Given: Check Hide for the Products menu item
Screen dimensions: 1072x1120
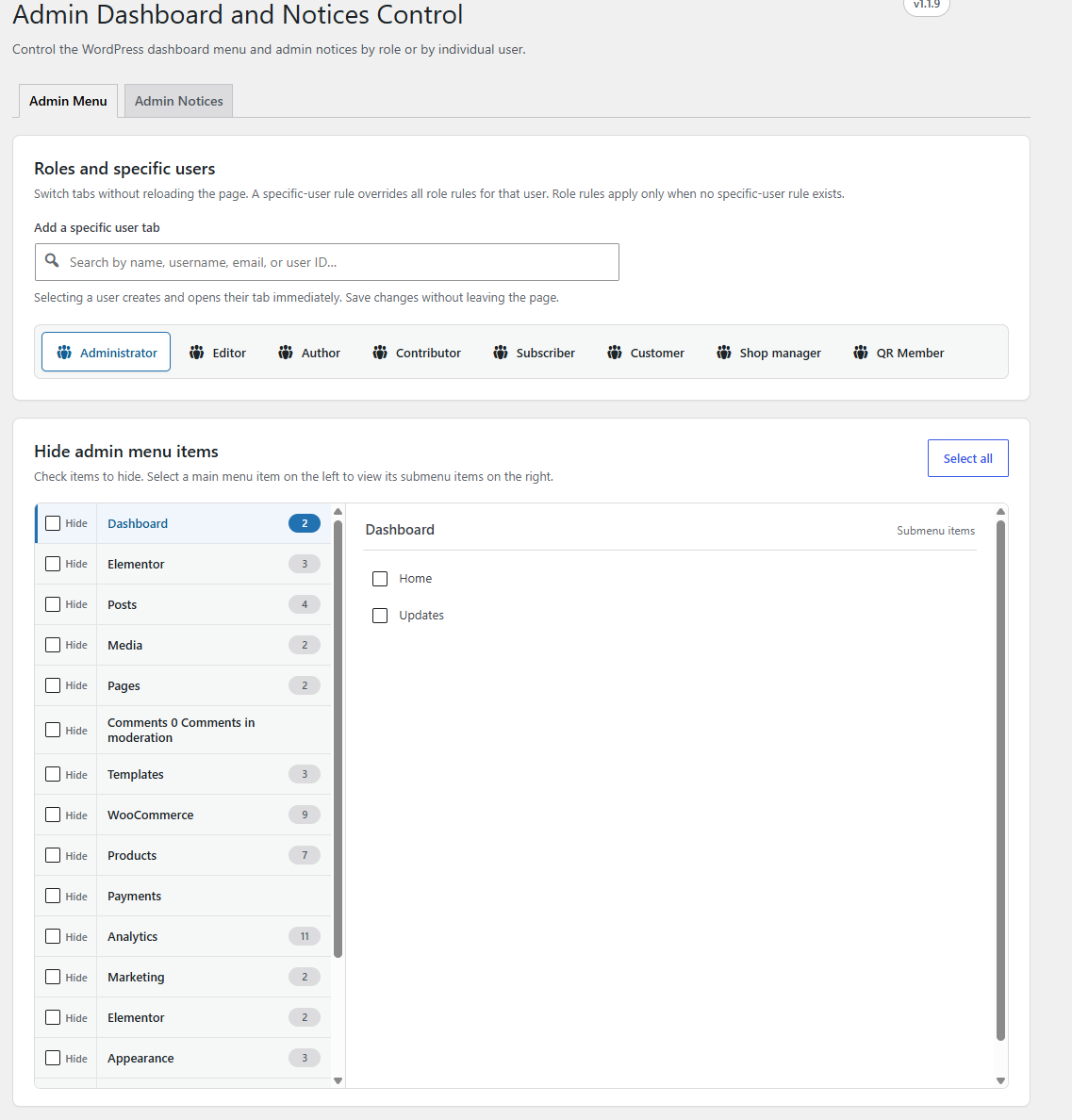Looking at the screenshot, I should click(x=53, y=855).
